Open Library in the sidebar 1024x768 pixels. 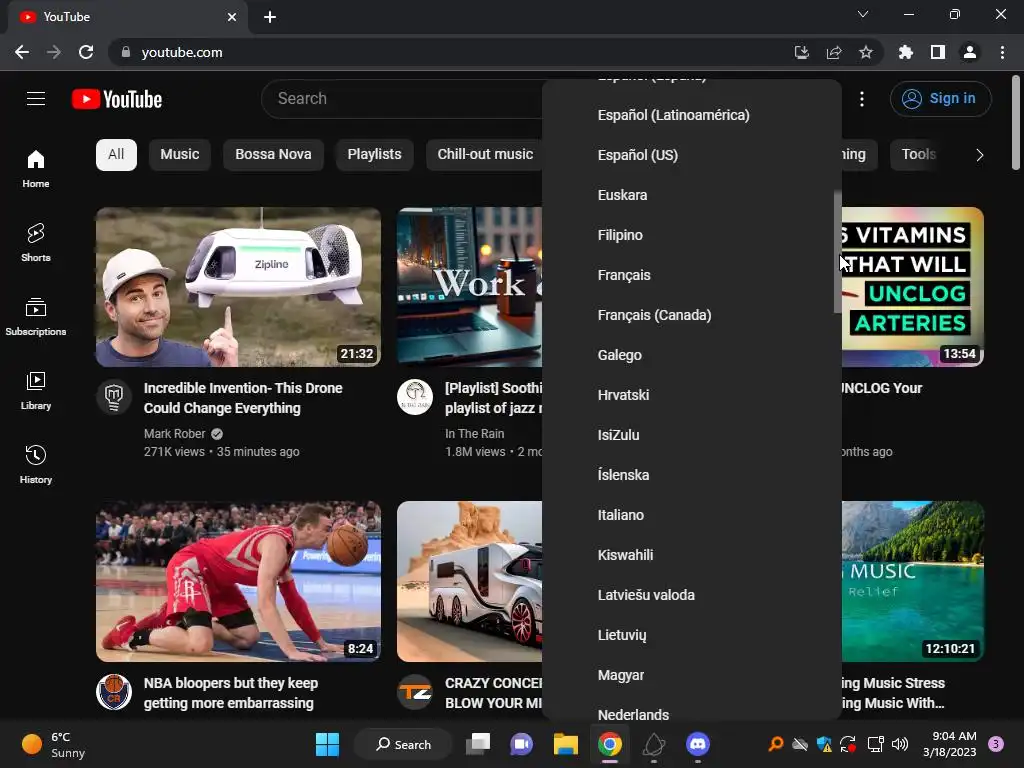tap(36, 391)
